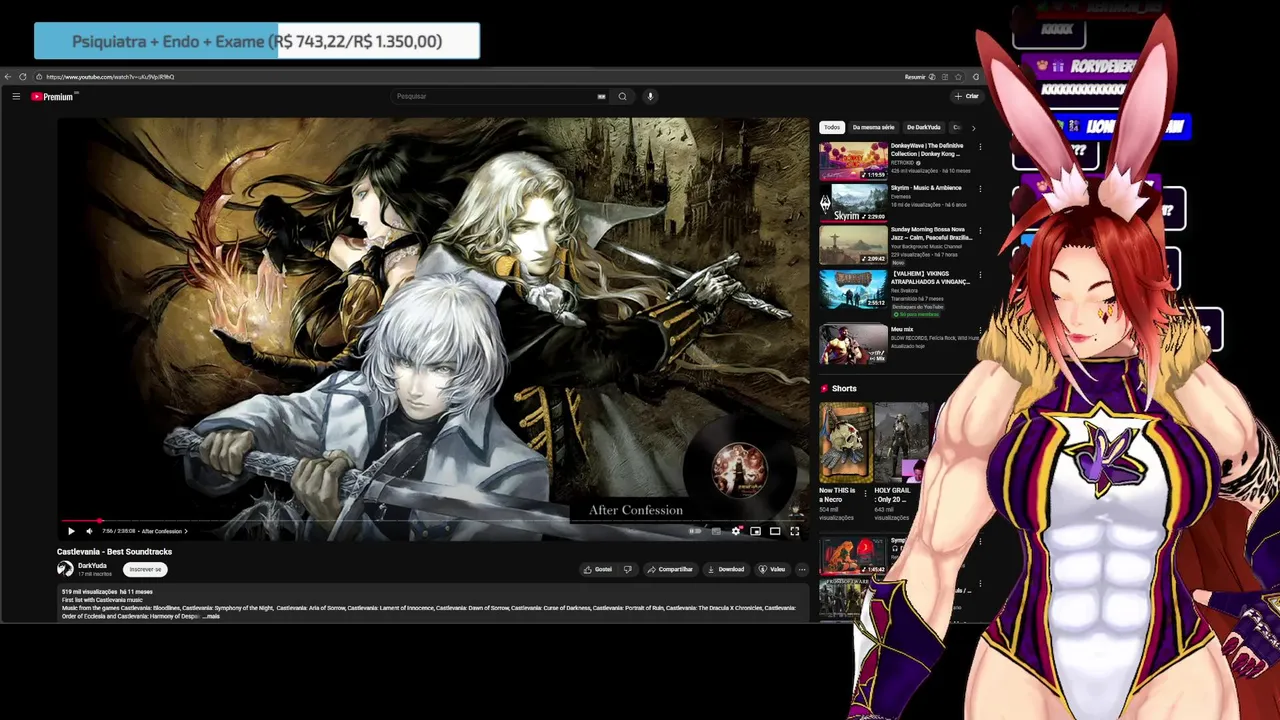Click the Inscrever-se subscribe button
The image size is (1280, 720).
tap(145, 569)
